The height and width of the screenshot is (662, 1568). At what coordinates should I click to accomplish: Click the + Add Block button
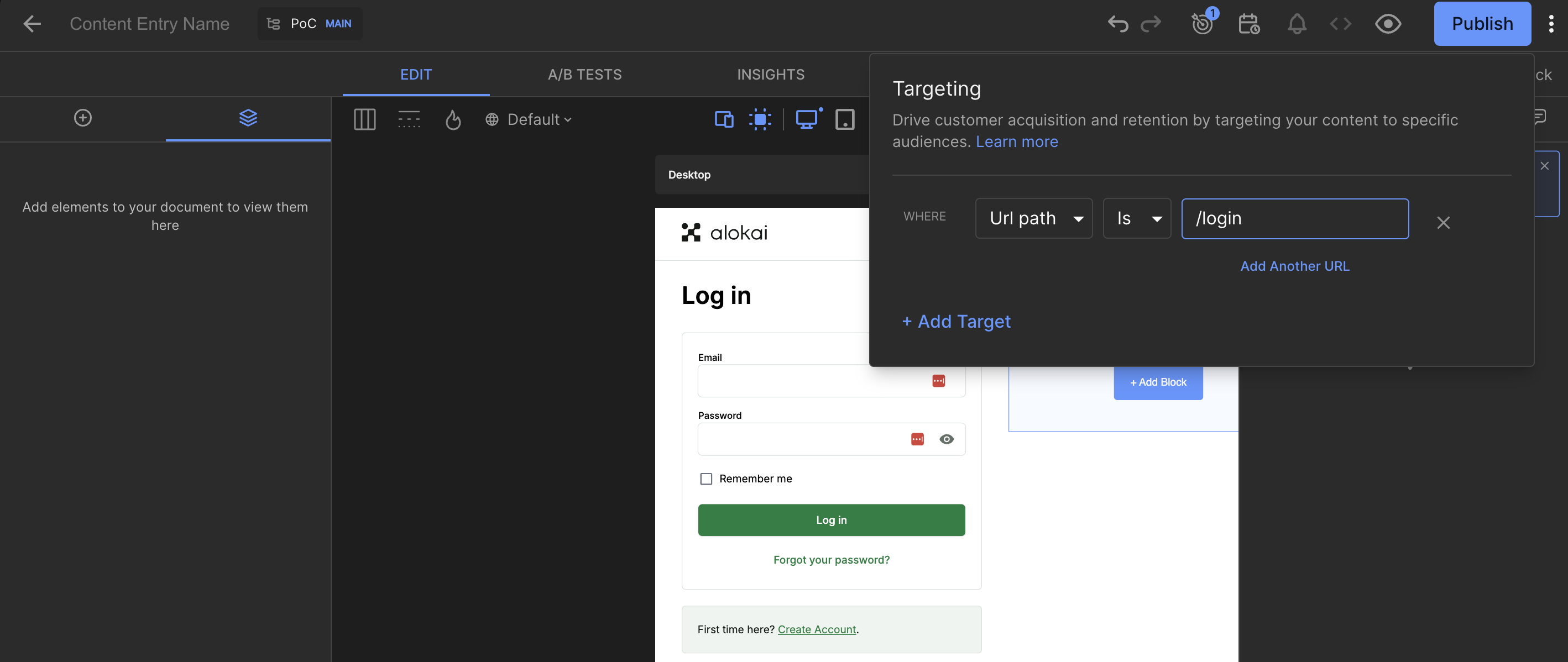point(1158,382)
